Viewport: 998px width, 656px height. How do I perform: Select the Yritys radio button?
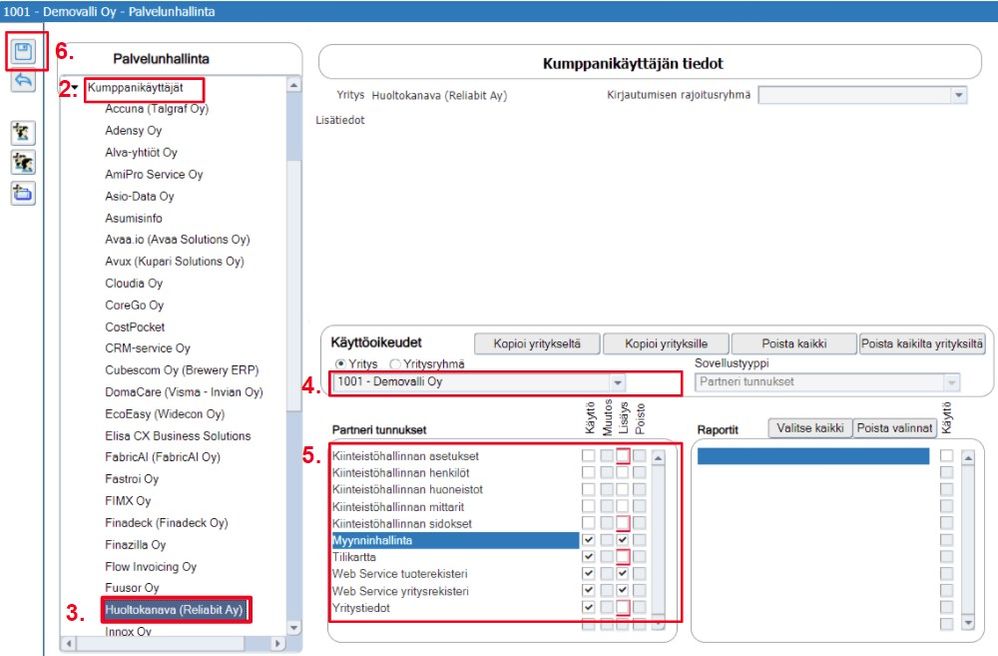[341, 364]
